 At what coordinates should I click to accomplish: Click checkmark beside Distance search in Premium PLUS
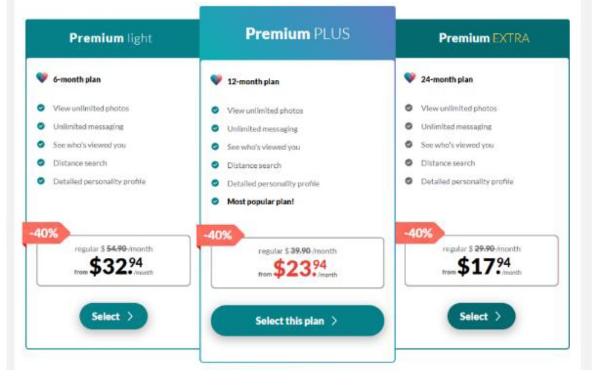point(215,165)
